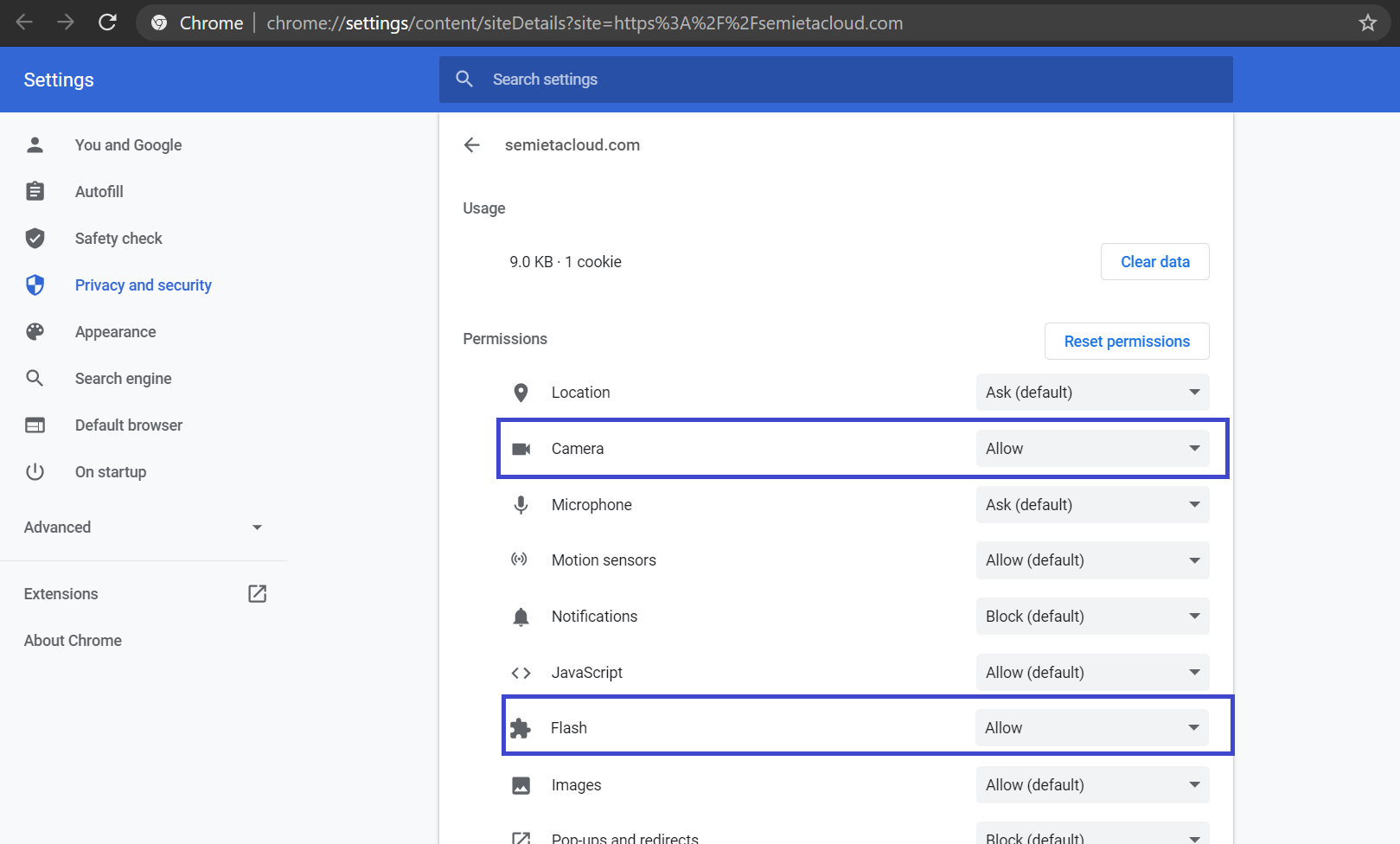Viewport: 1400px width, 844px height.
Task: Click the Camera icon in Permissions
Action: click(521, 449)
